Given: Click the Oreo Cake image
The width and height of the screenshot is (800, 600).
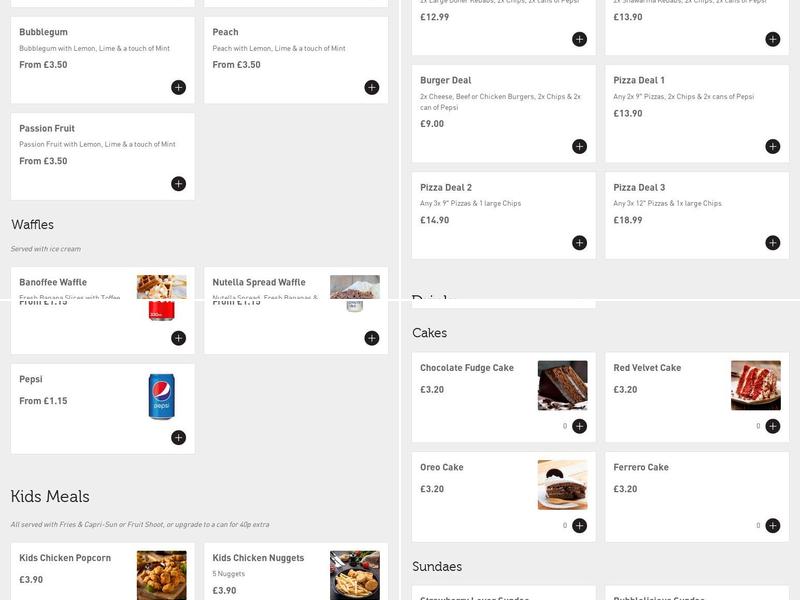Looking at the screenshot, I should click(562, 485).
